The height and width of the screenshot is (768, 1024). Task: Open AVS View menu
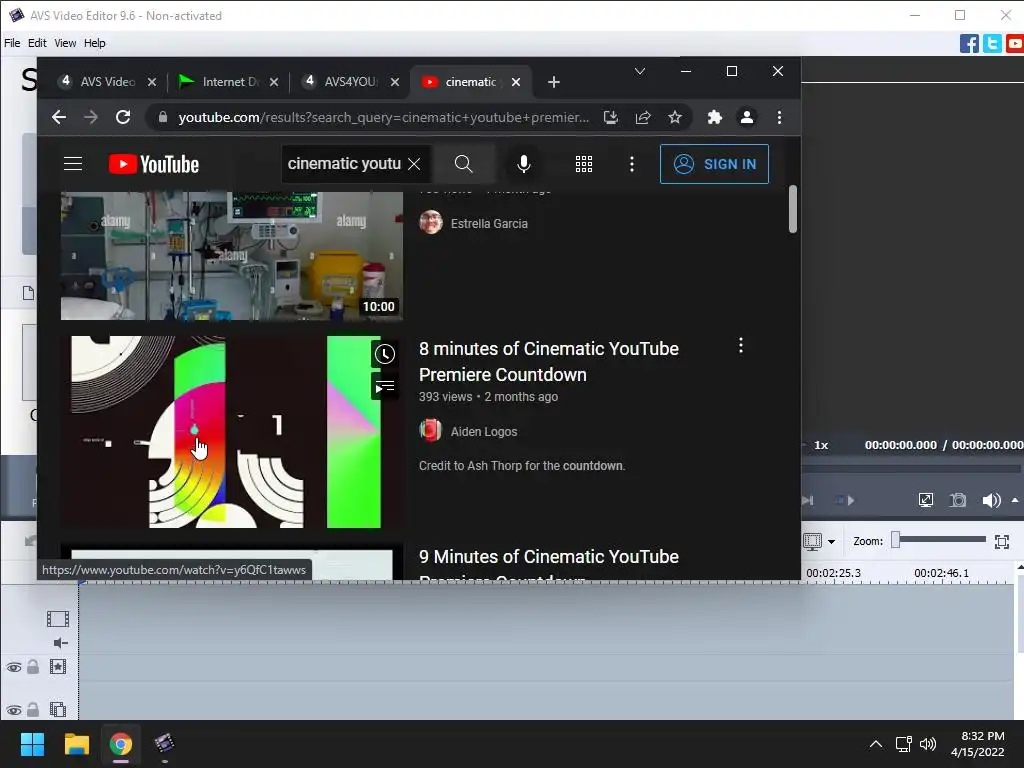(65, 43)
